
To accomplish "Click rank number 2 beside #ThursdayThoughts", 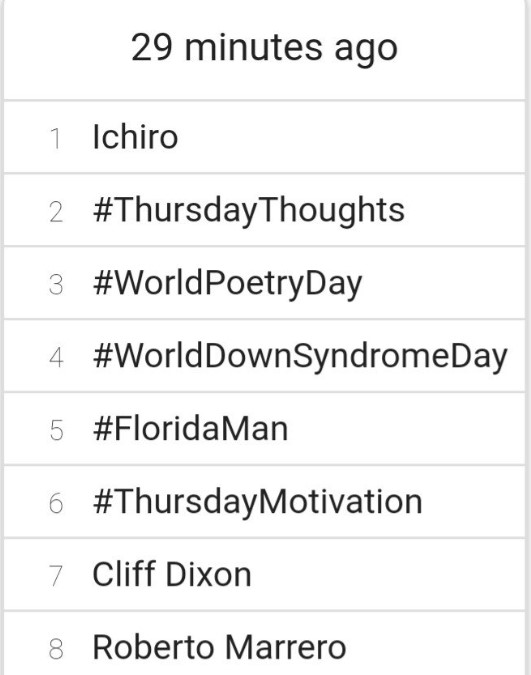I will pyautogui.click(x=56, y=212).
